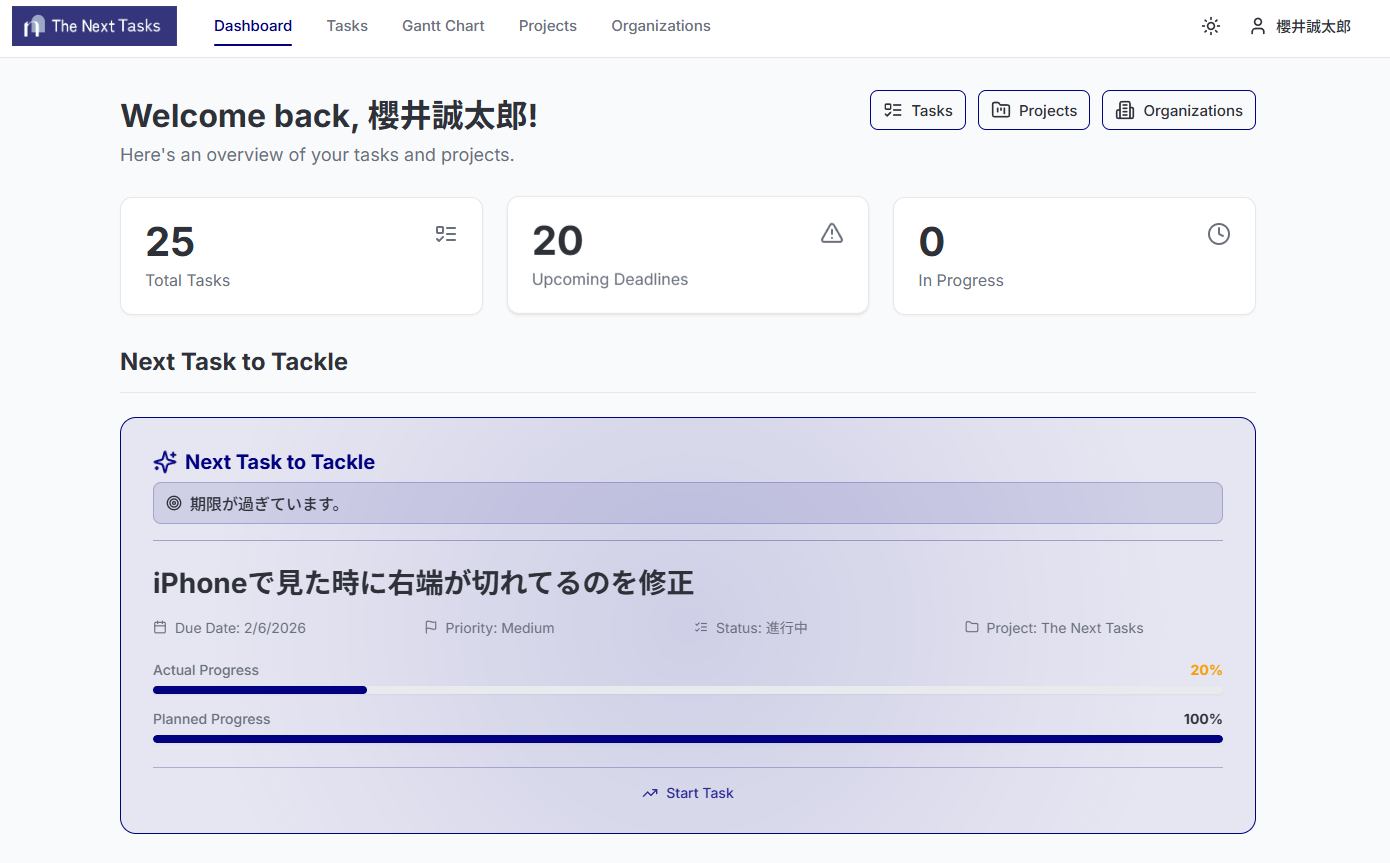Toggle the light/dark theme with the sun icon

(1210, 26)
